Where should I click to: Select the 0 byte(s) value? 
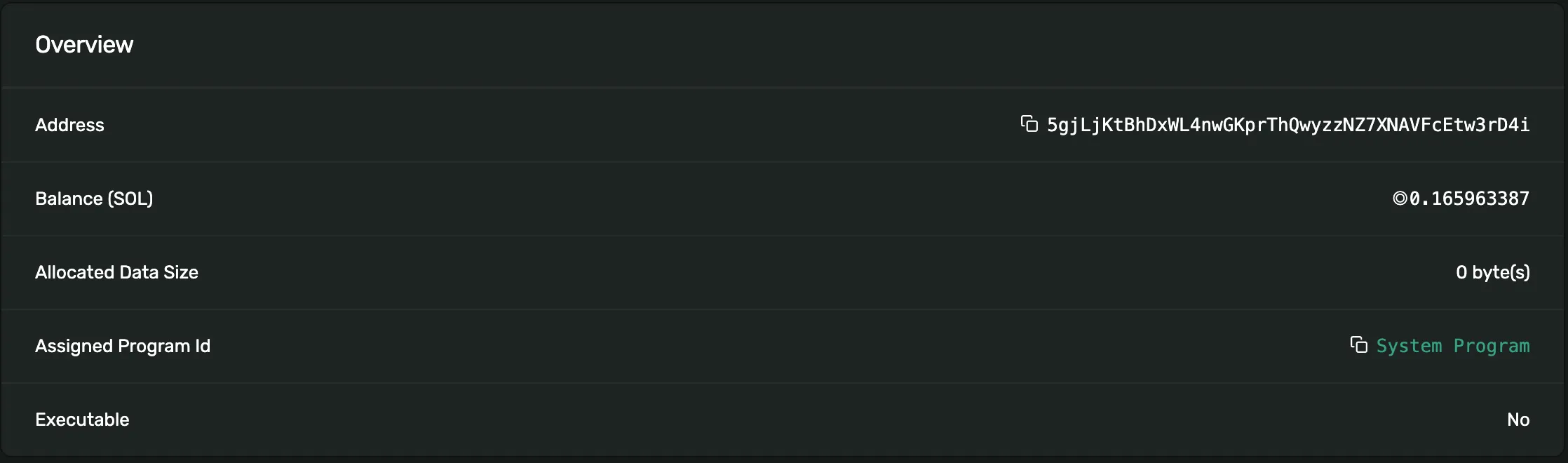1493,272
